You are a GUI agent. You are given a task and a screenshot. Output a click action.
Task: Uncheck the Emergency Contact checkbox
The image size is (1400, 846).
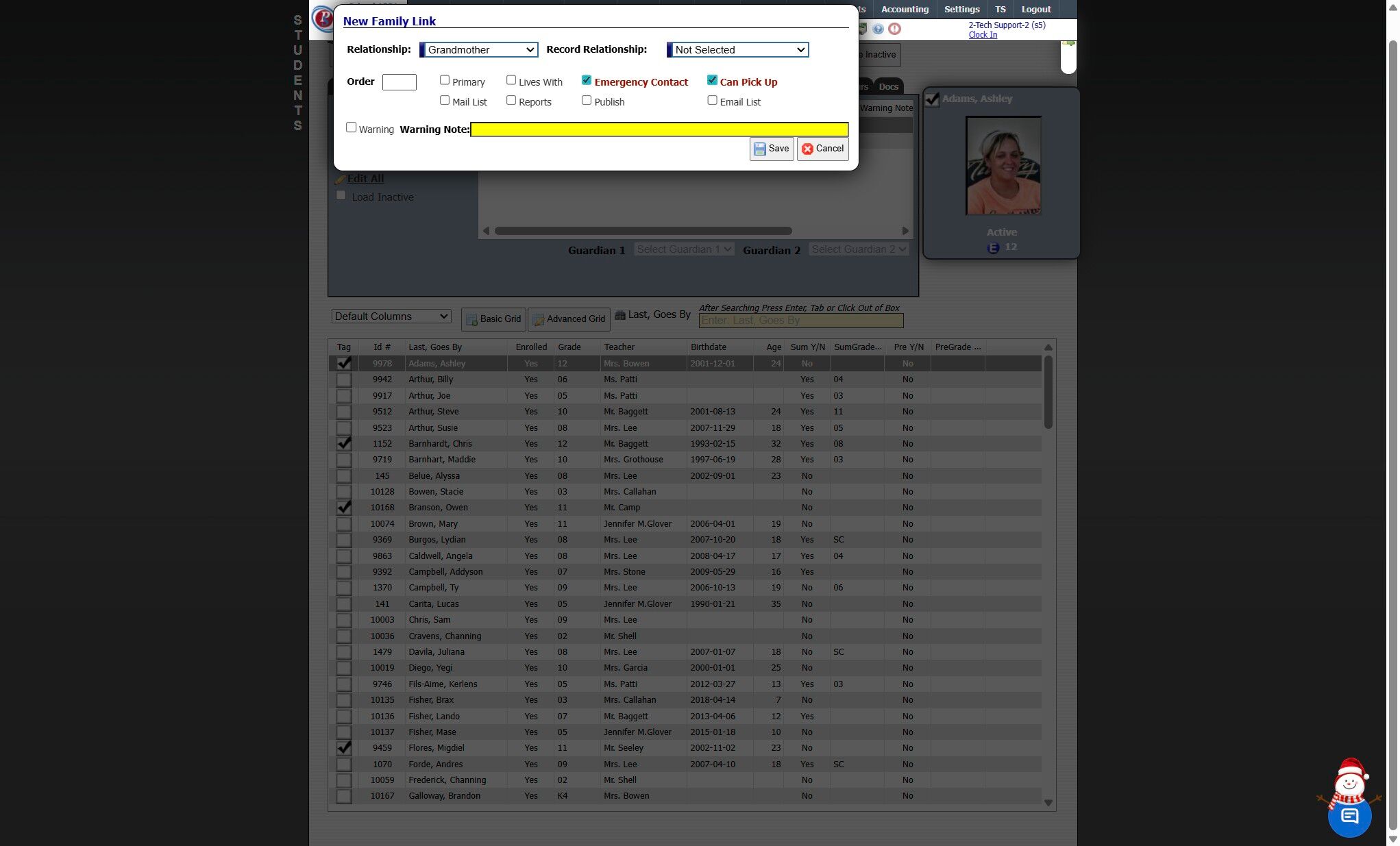coord(587,81)
